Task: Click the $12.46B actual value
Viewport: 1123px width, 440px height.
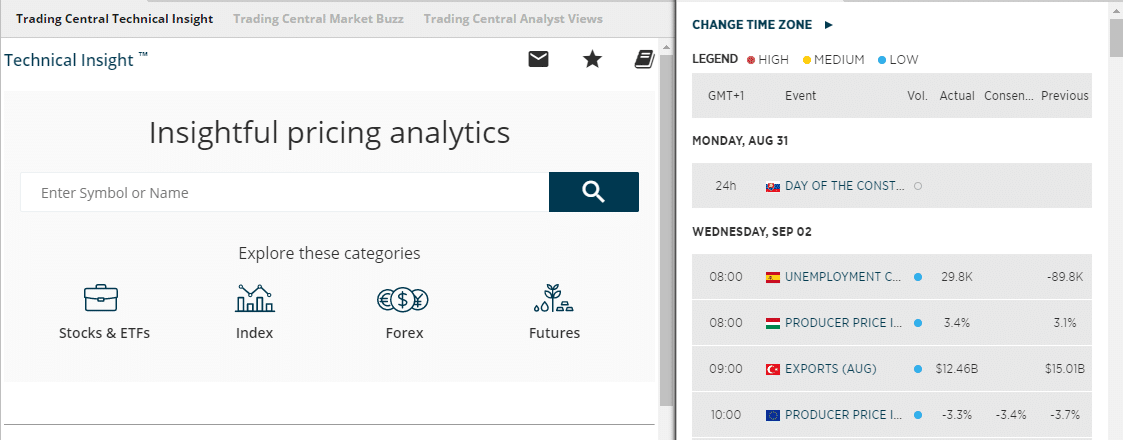Action: click(x=957, y=369)
